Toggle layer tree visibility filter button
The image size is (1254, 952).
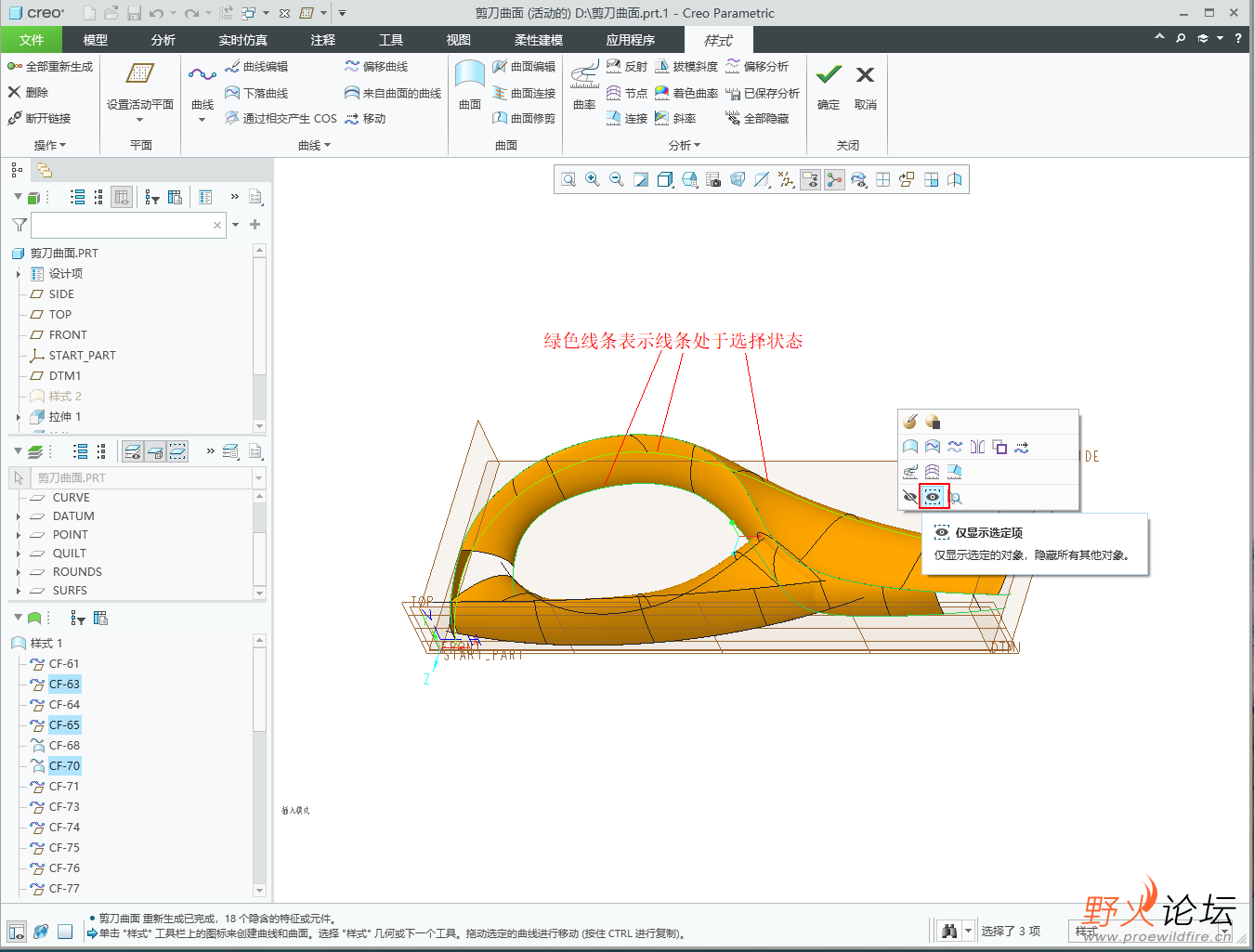click(133, 451)
